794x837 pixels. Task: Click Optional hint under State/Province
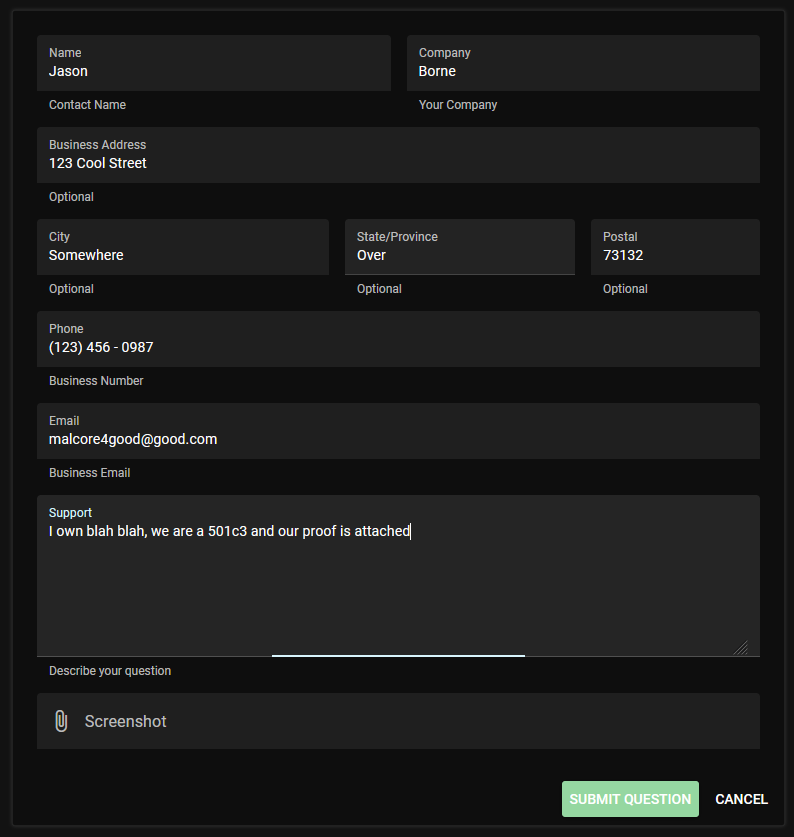[379, 289]
